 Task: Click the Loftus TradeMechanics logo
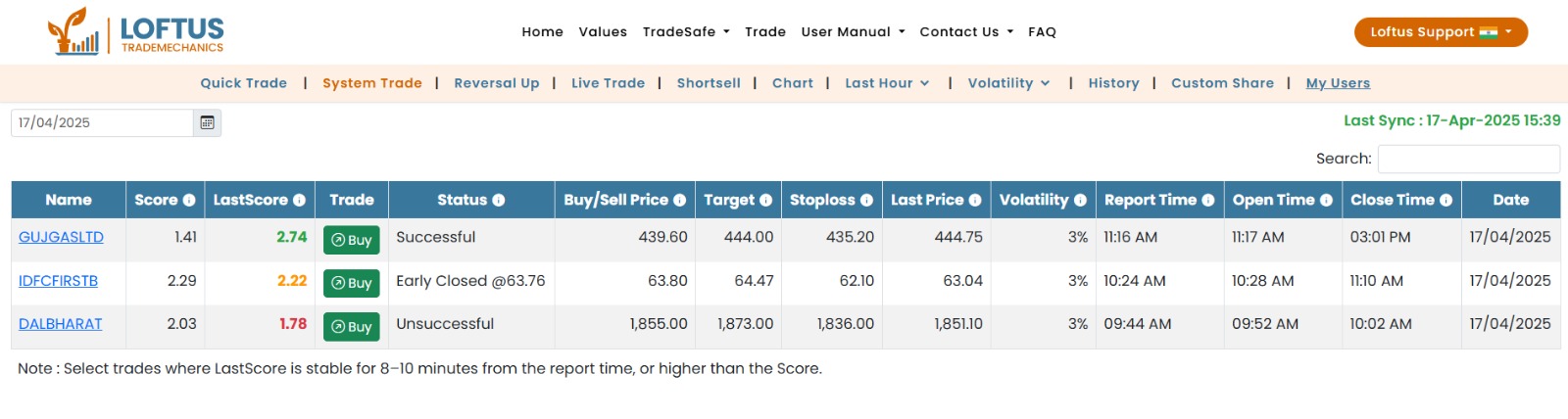(x=136, y=32)
